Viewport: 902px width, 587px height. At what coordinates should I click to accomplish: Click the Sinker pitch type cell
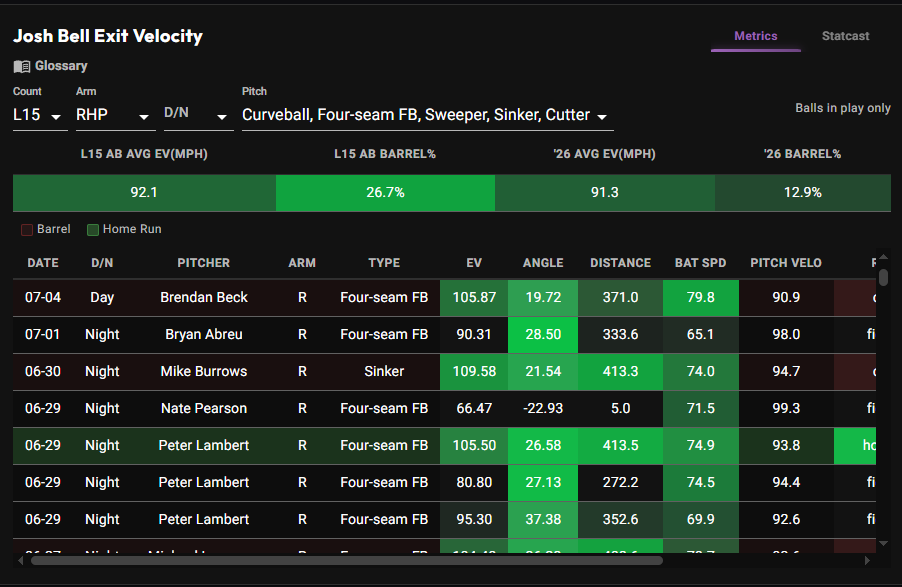click(384, 371)
